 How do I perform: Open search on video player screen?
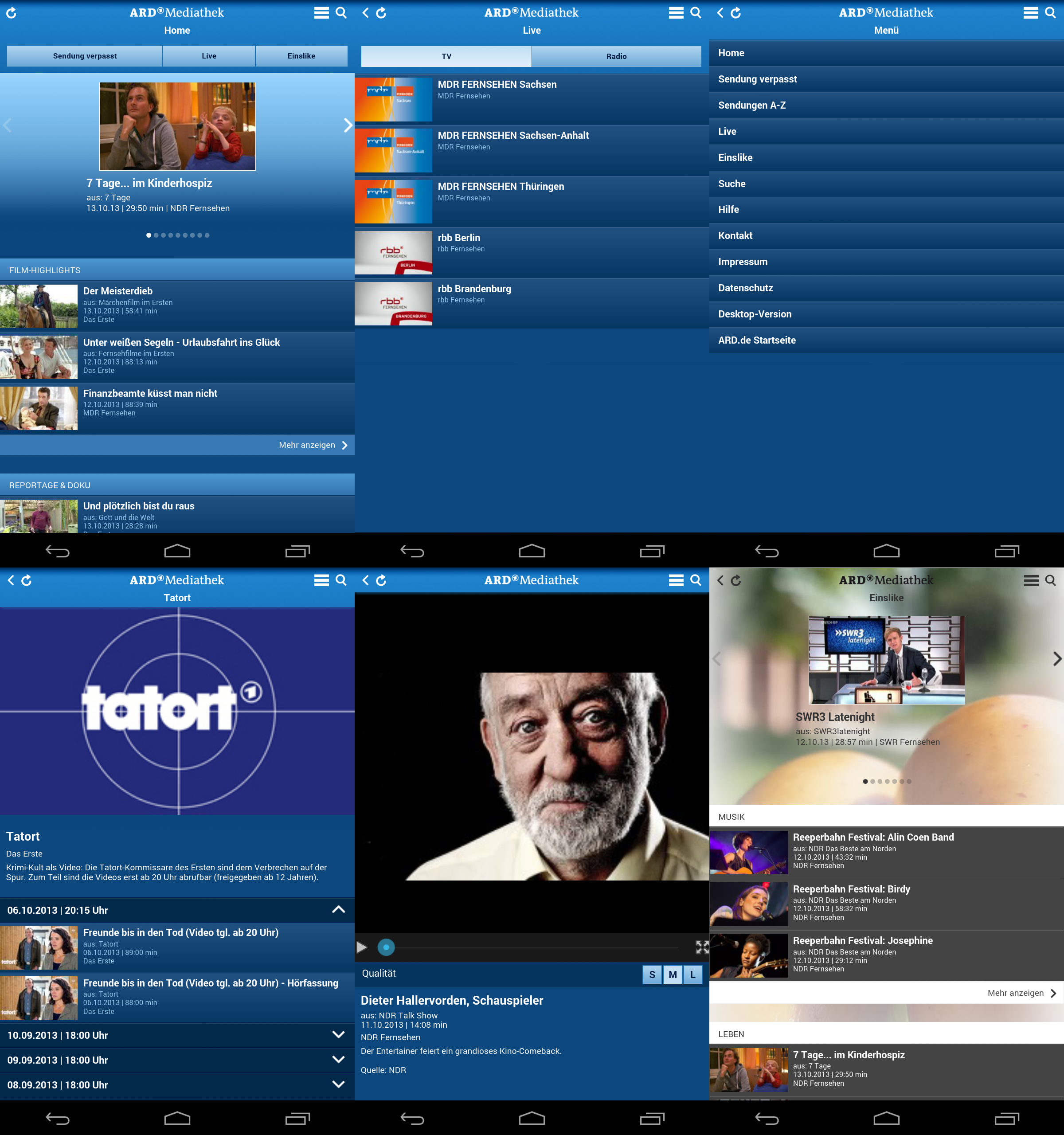pos(696,580)
